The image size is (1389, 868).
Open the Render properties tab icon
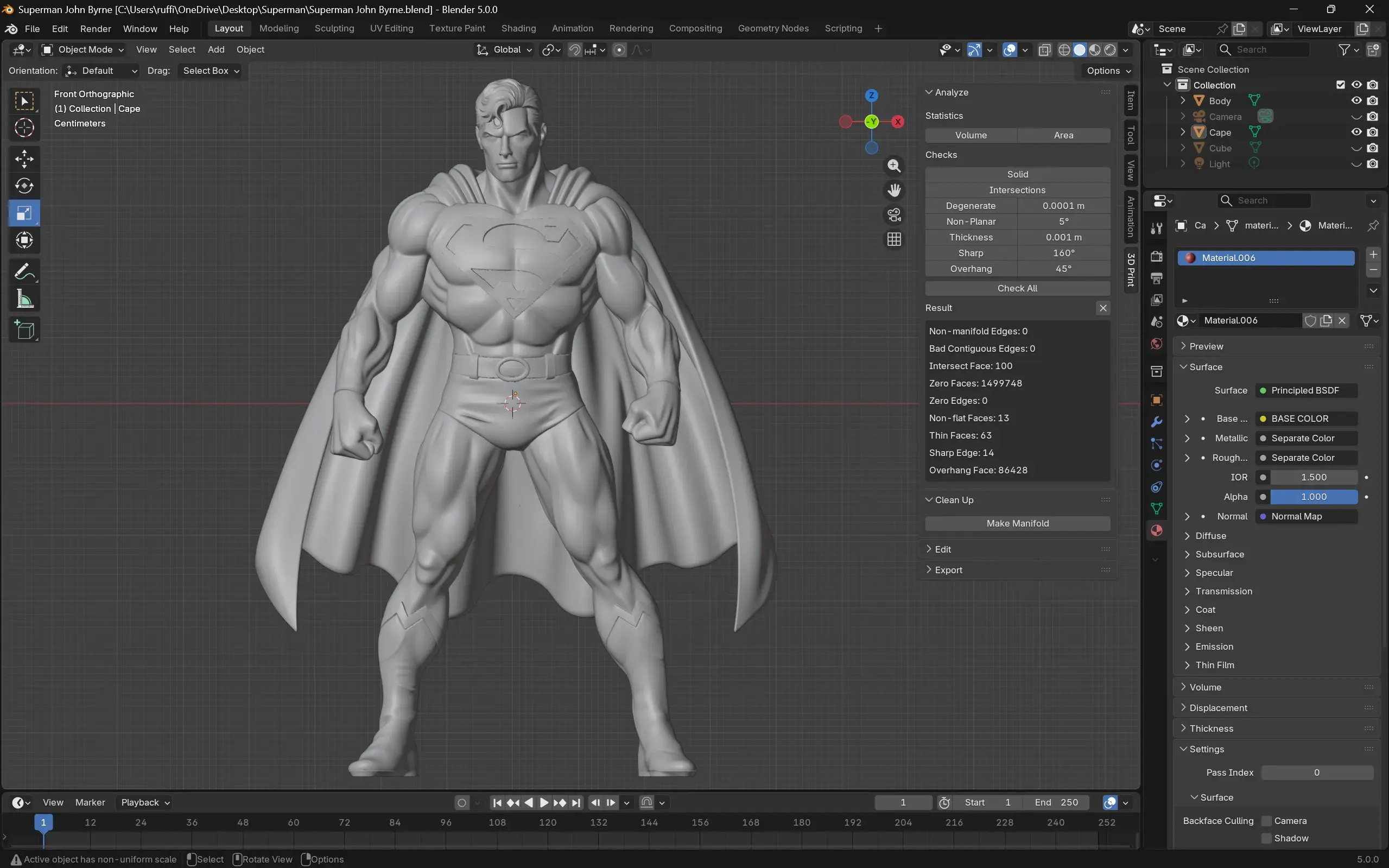tap(1157, 256)
